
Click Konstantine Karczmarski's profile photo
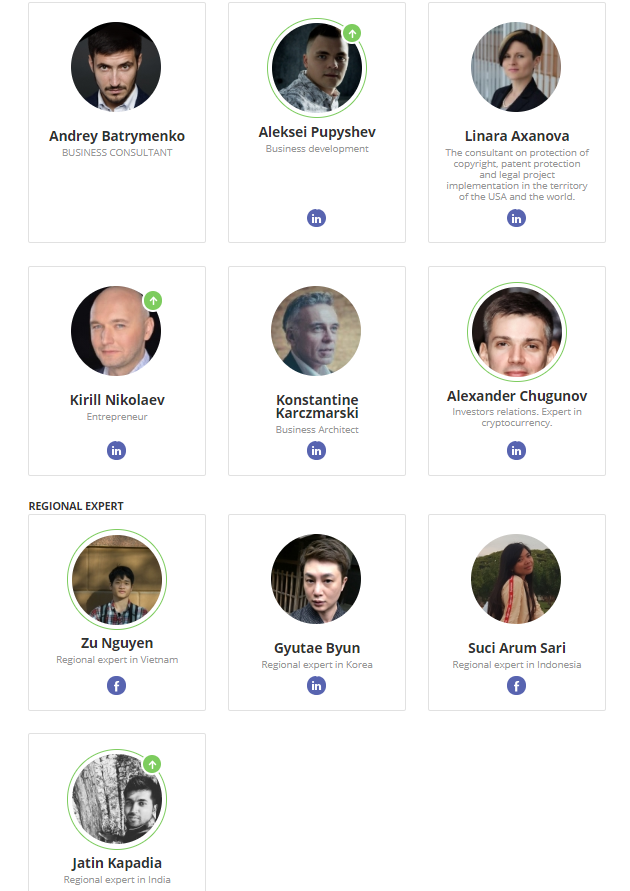[316, 331]
